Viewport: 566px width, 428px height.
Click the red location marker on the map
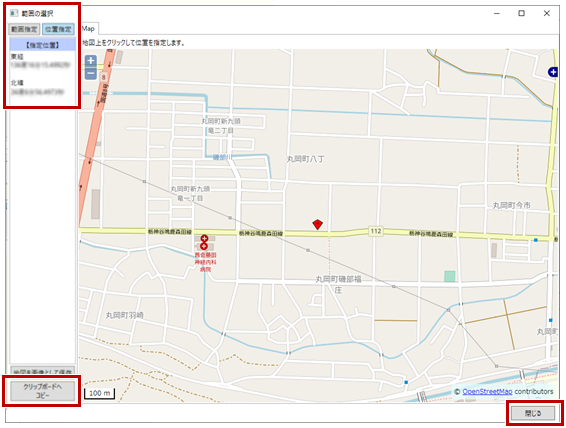(317, 224)
